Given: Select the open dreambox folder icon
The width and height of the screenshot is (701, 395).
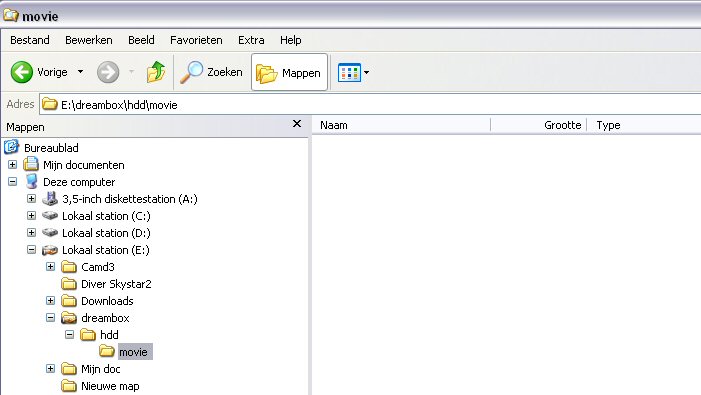Looking at the screenshot, I should click(x=69, y=318).
